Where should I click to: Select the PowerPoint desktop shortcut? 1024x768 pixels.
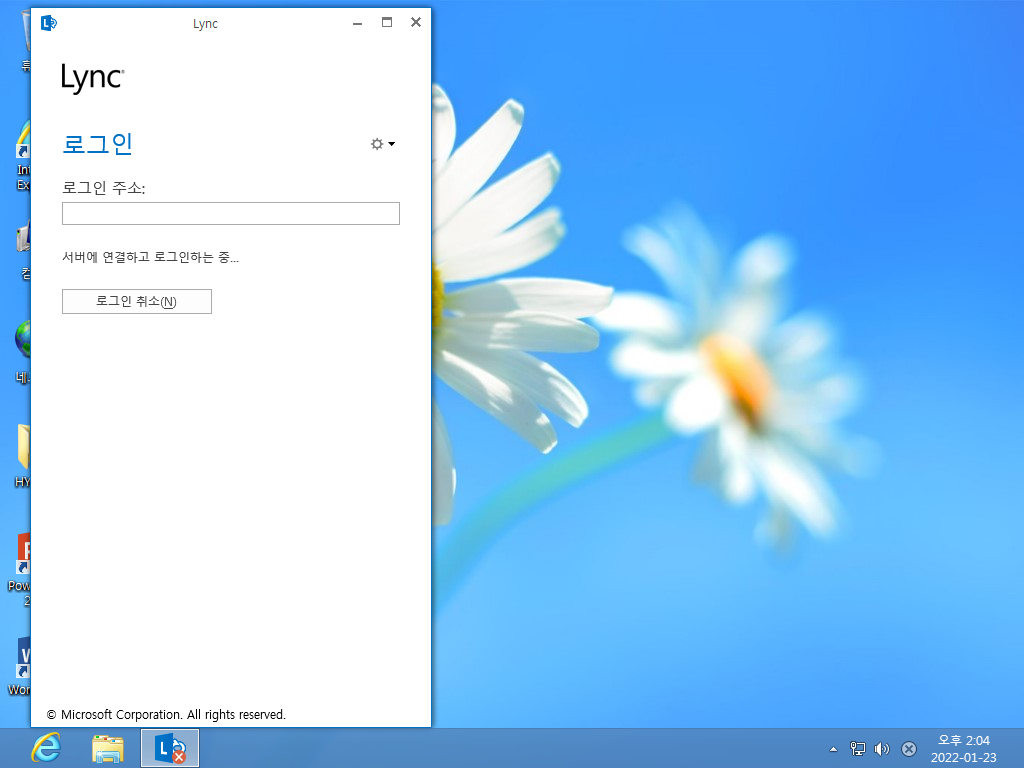(20, 569)
